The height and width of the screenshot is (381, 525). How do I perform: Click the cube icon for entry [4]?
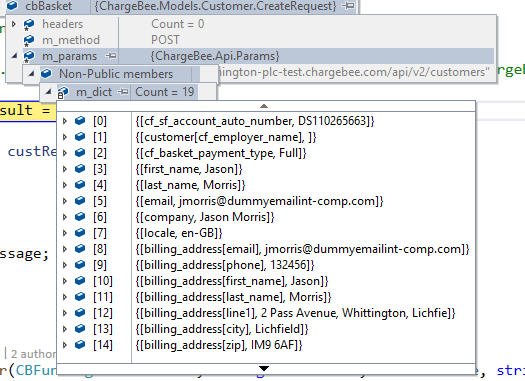[x=80, y=185]
